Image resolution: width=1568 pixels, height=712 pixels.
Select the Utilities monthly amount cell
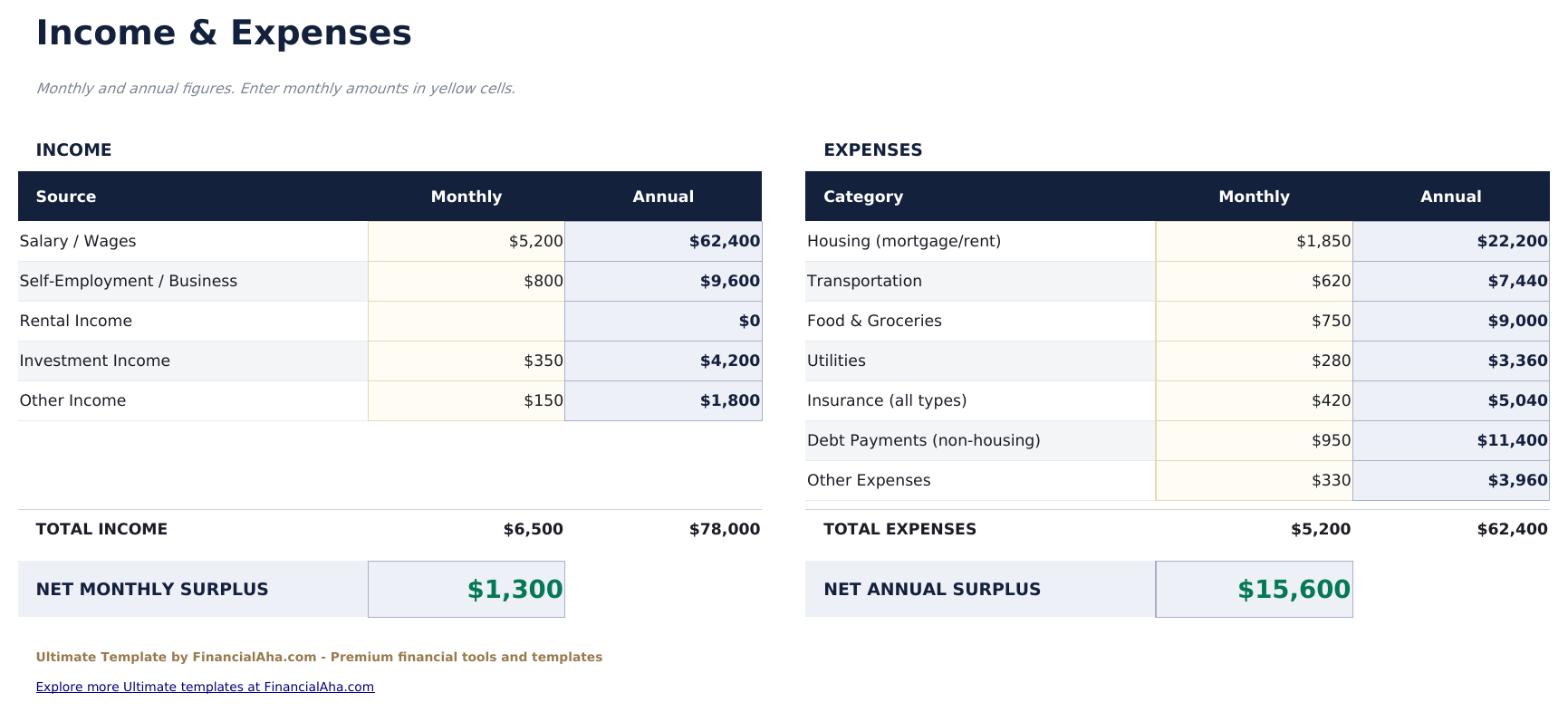pyautogui.click(x=1255, y=361)
